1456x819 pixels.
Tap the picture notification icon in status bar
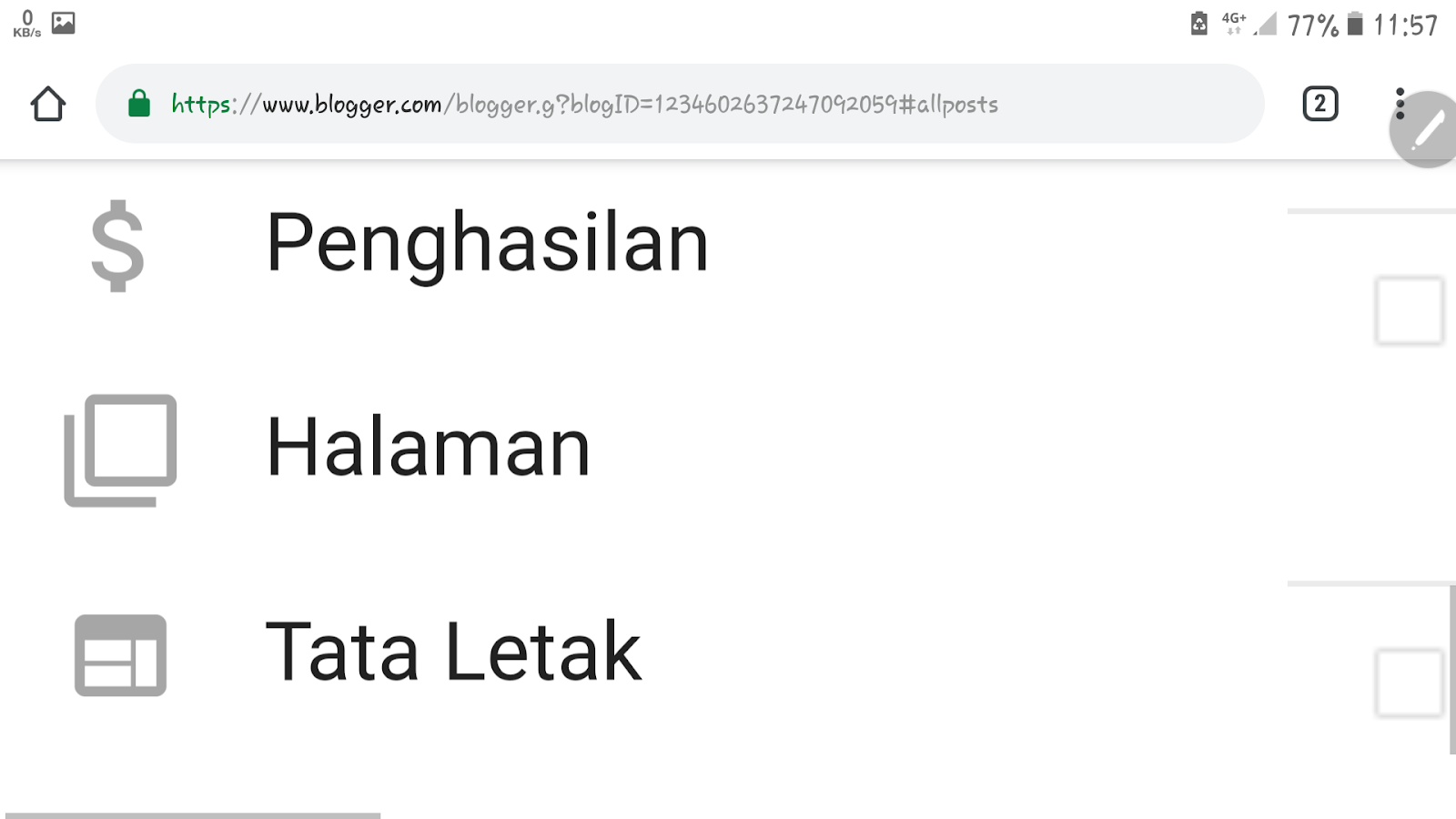pos(64,23)
